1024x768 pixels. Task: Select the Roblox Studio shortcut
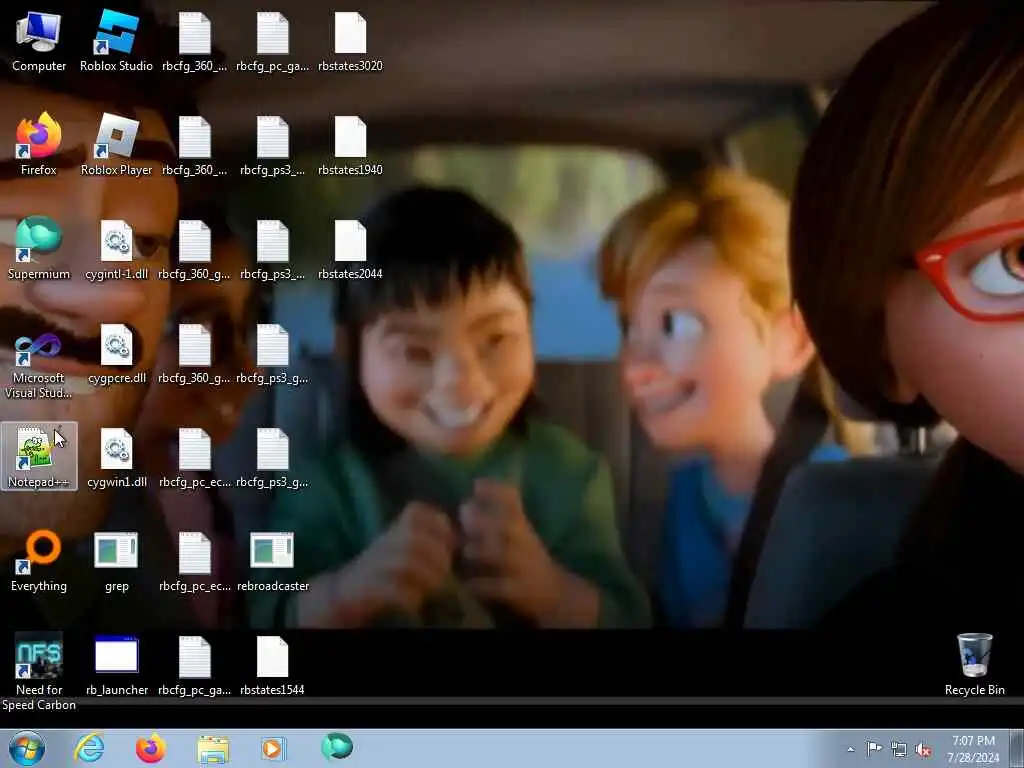(x=116, y=42)
